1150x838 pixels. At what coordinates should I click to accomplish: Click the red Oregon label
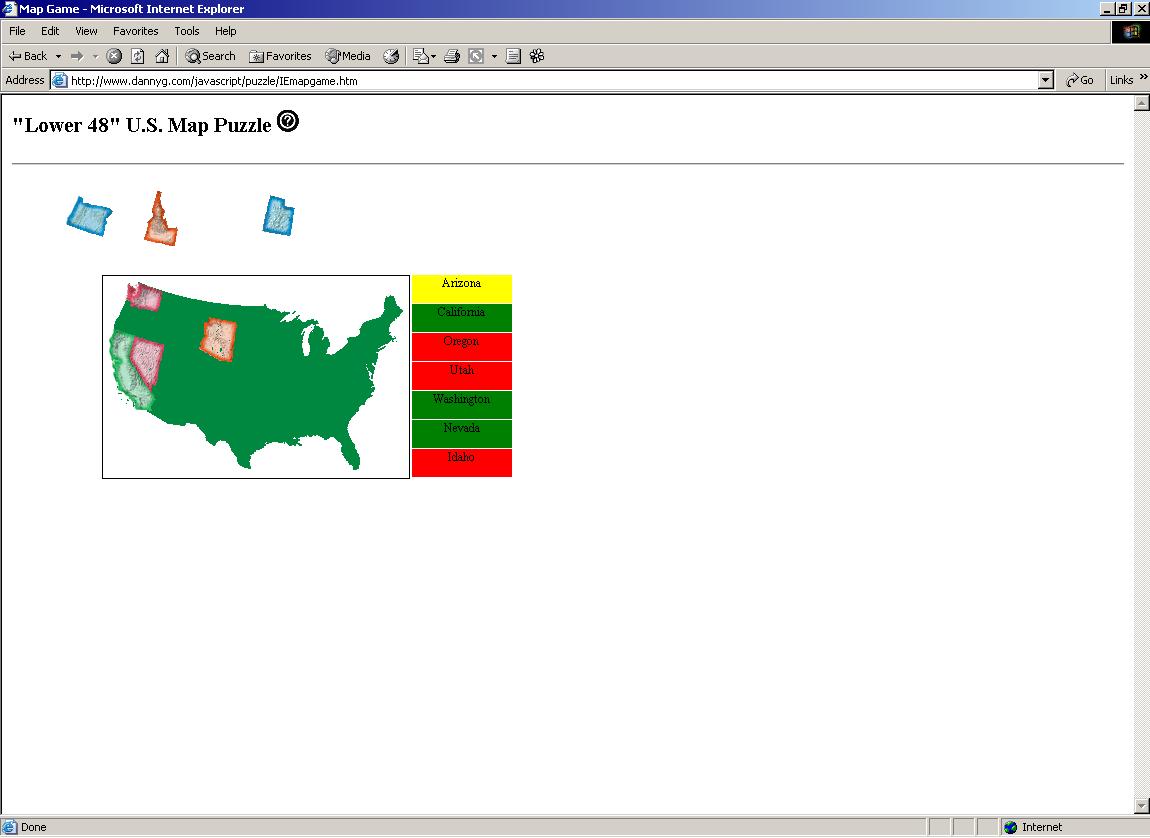click(x=462, y=347)
